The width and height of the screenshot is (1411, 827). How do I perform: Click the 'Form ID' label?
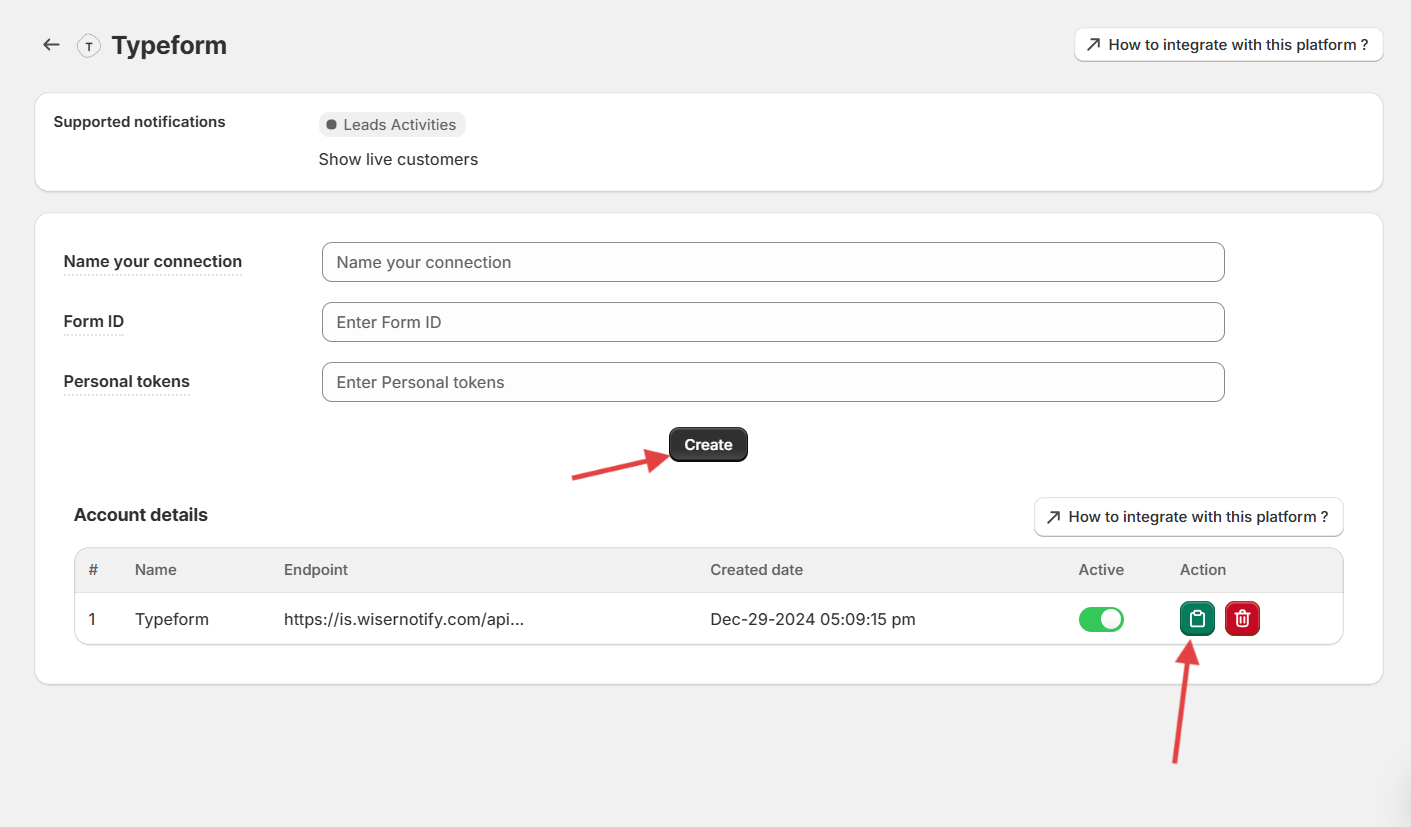94,322
